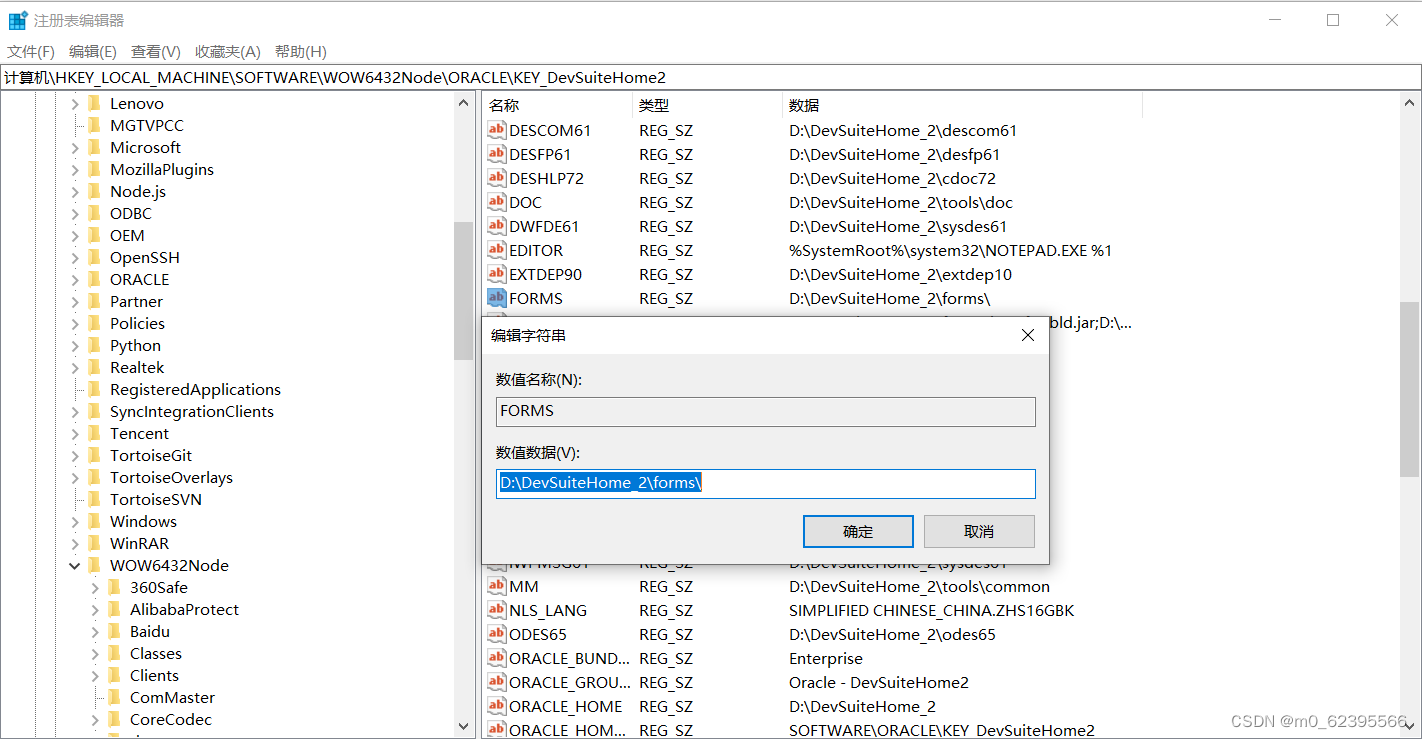
Task: Expand the Node.js tree node
Action: tap(75, 191)
